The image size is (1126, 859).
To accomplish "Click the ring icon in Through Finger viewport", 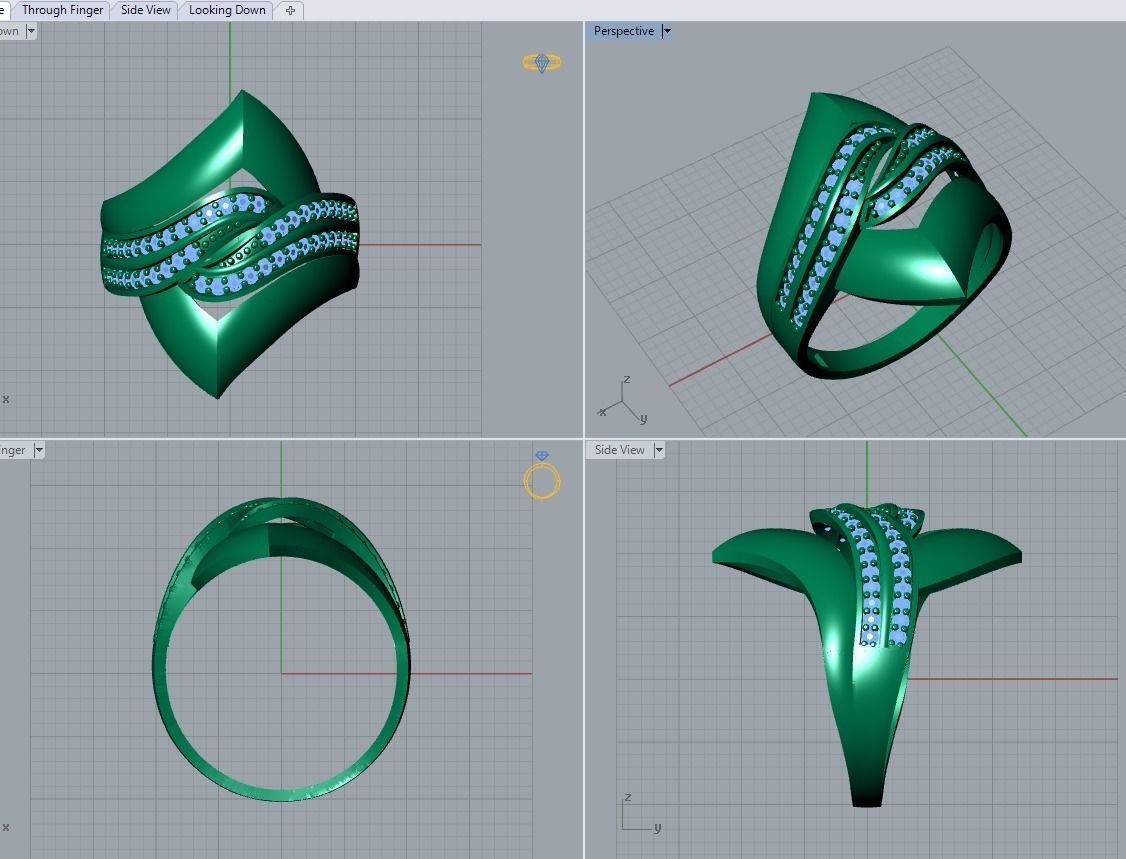I will (542, 475).
